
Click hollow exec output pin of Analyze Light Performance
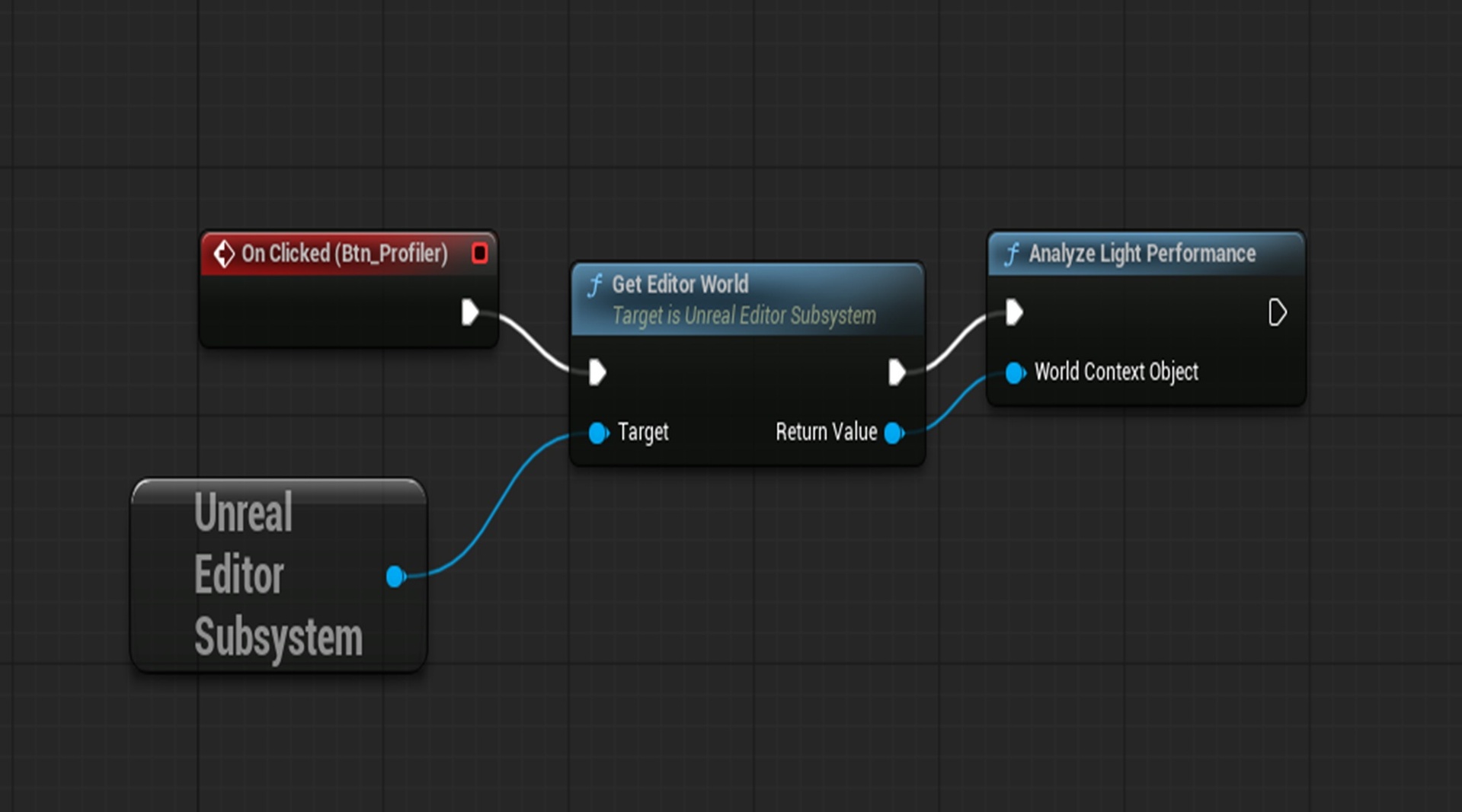click(x=1278, y=312)
